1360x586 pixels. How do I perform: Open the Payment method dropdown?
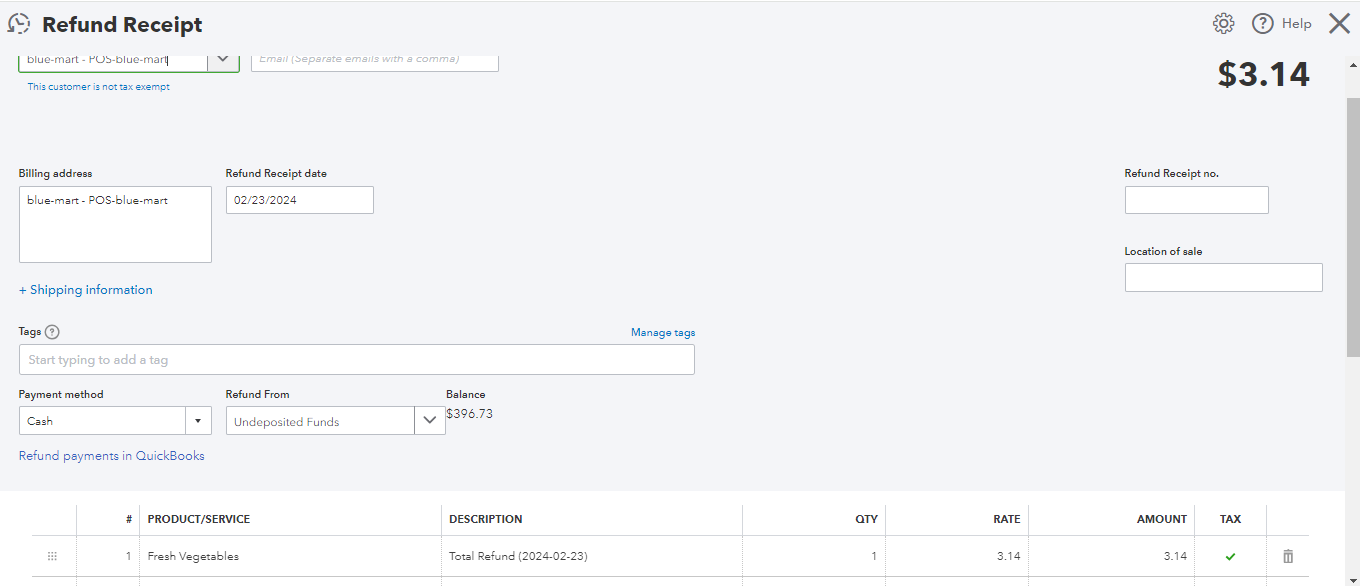pyautogui.click(x=198, y=421)
